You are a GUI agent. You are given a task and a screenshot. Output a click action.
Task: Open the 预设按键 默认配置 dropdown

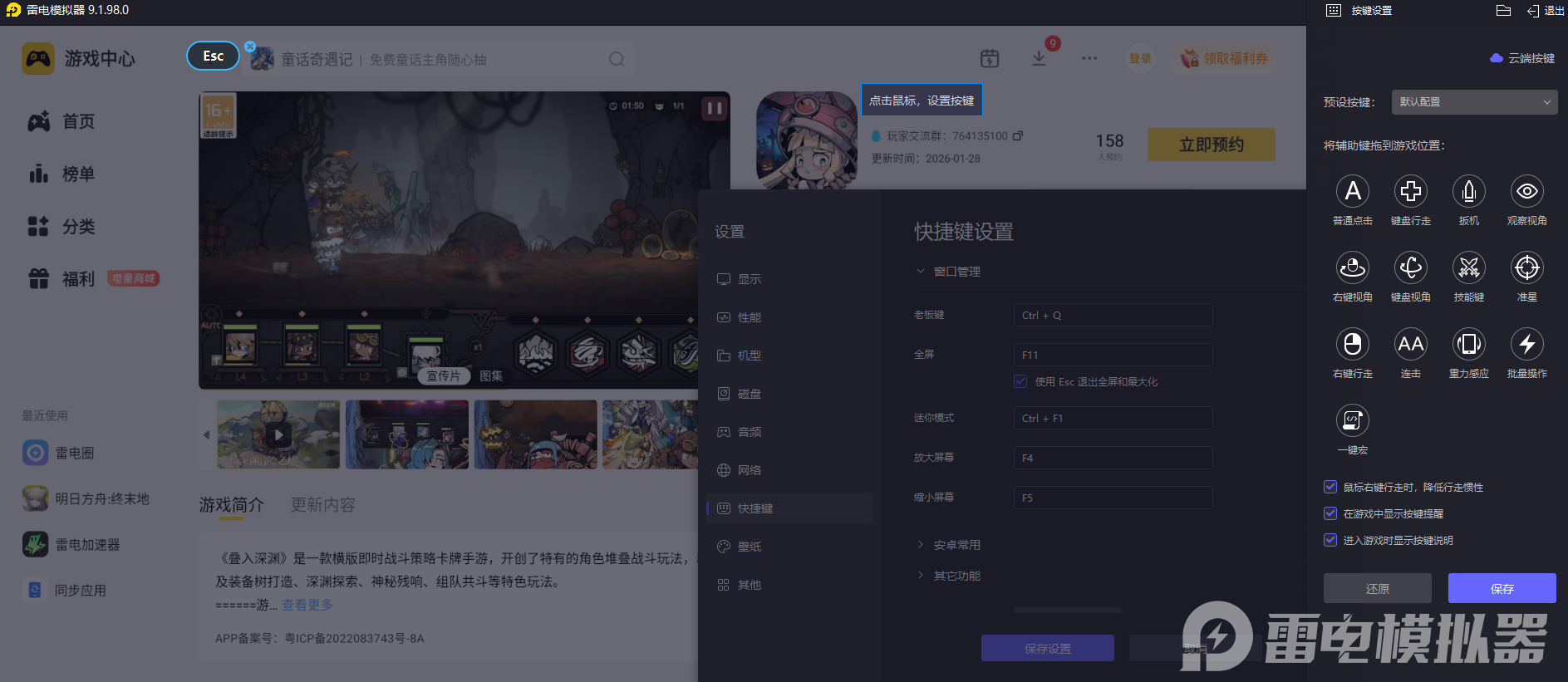point(1474,102)
